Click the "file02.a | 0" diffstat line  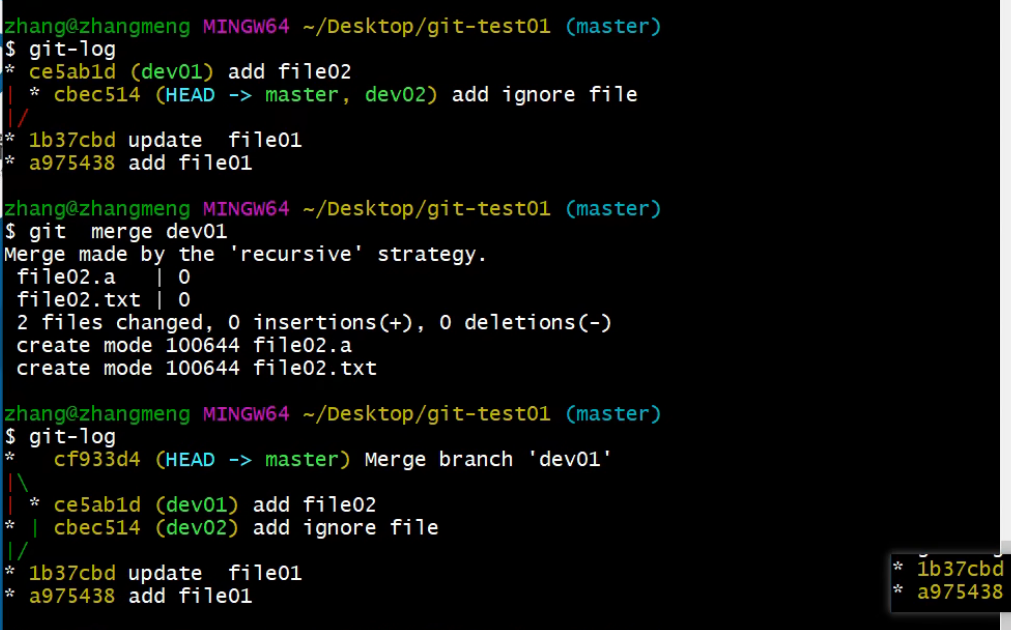coord(104,278)
